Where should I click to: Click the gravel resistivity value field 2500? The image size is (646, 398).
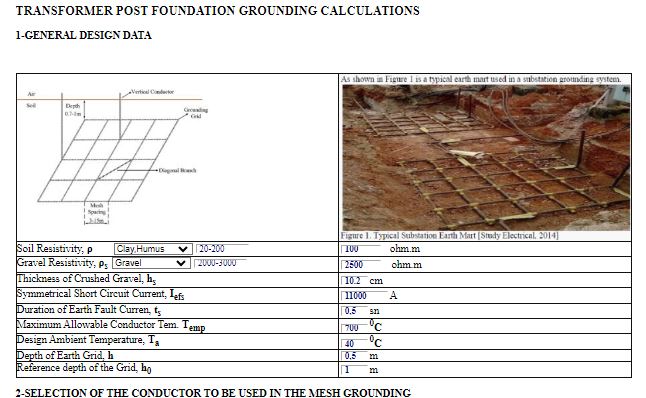(361, 265)
